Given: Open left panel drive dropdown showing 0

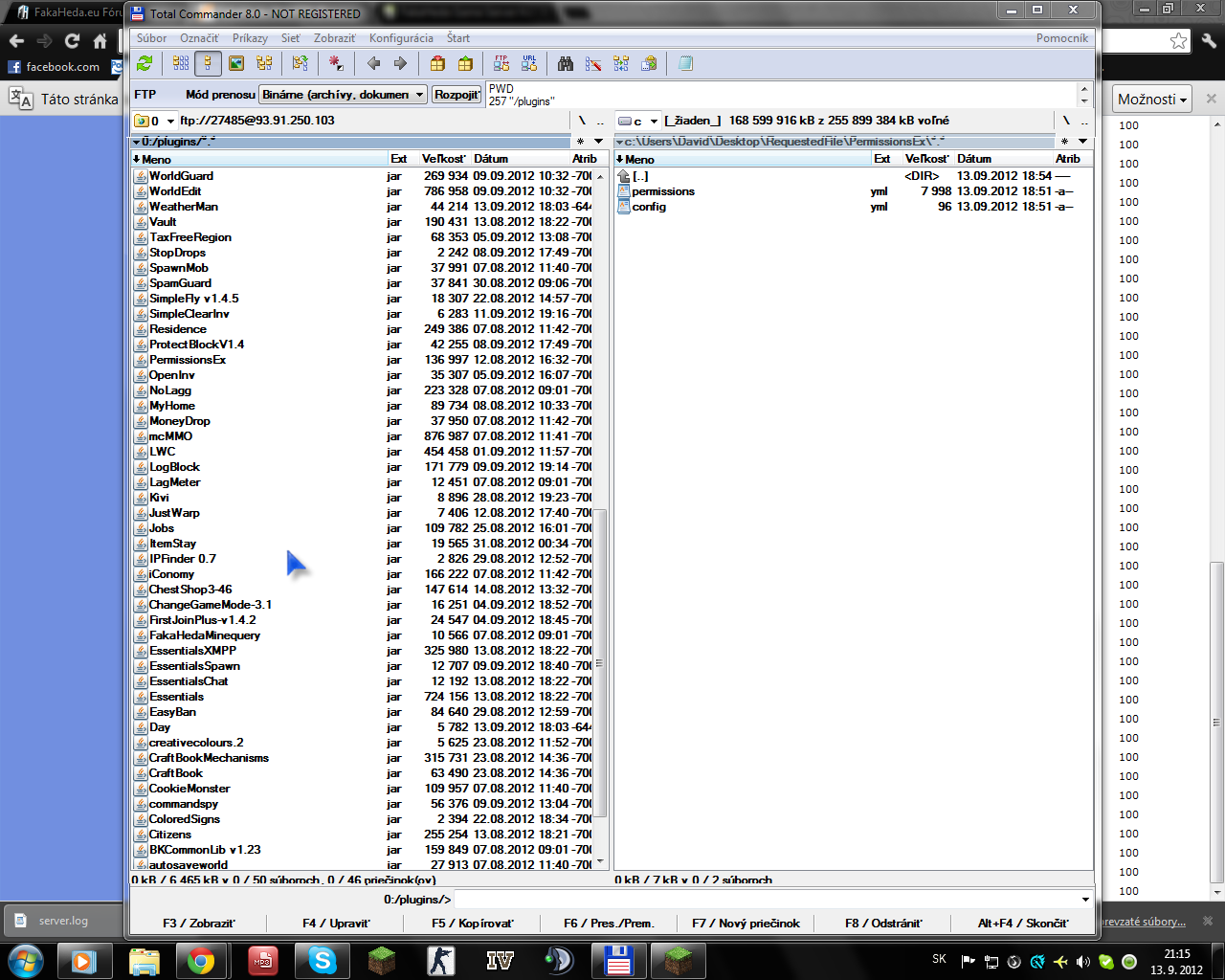Looking at the screenshot, I should click(x=155, y=121).
